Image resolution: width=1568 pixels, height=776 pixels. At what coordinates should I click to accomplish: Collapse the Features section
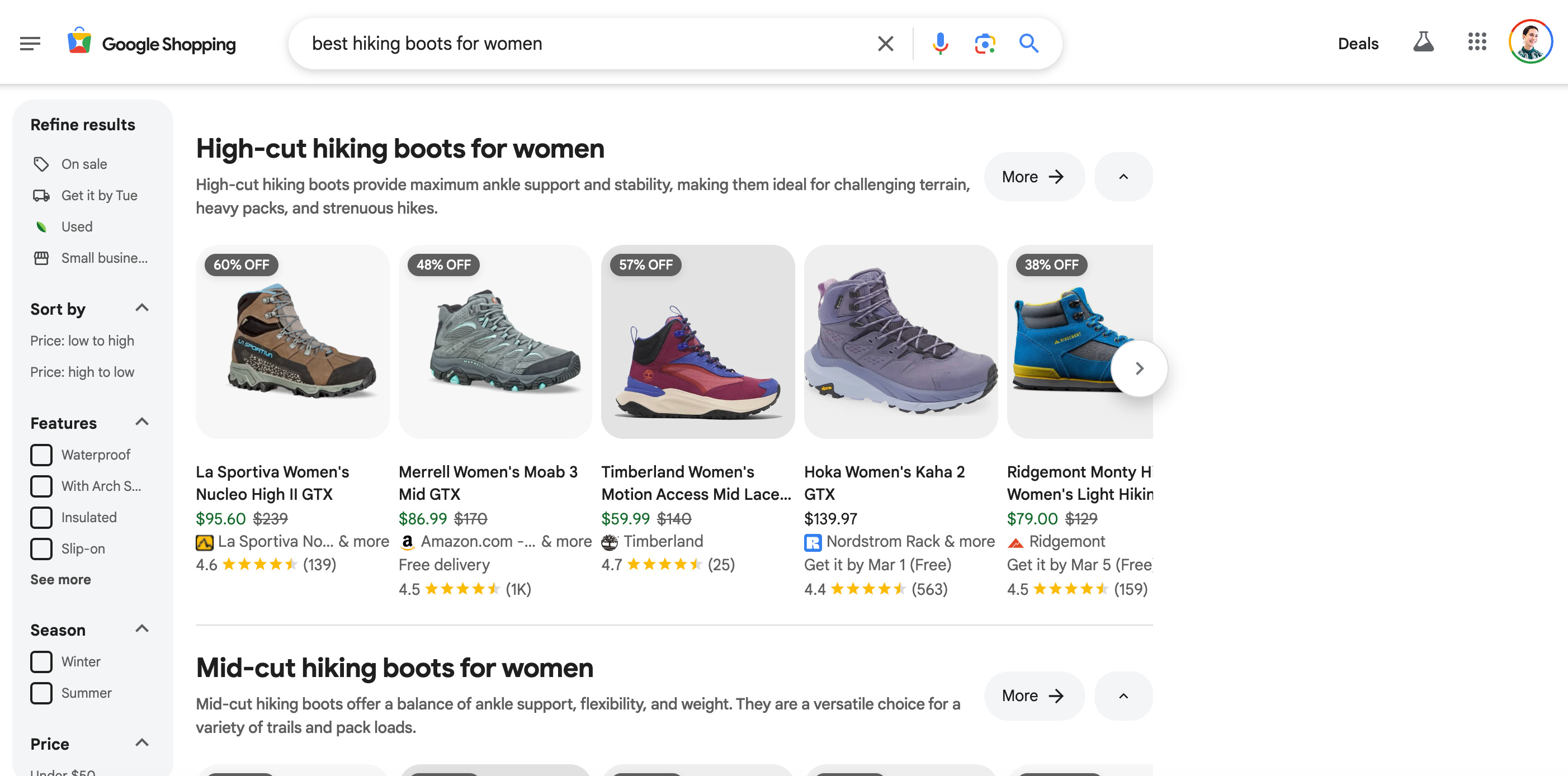point(142,422)
